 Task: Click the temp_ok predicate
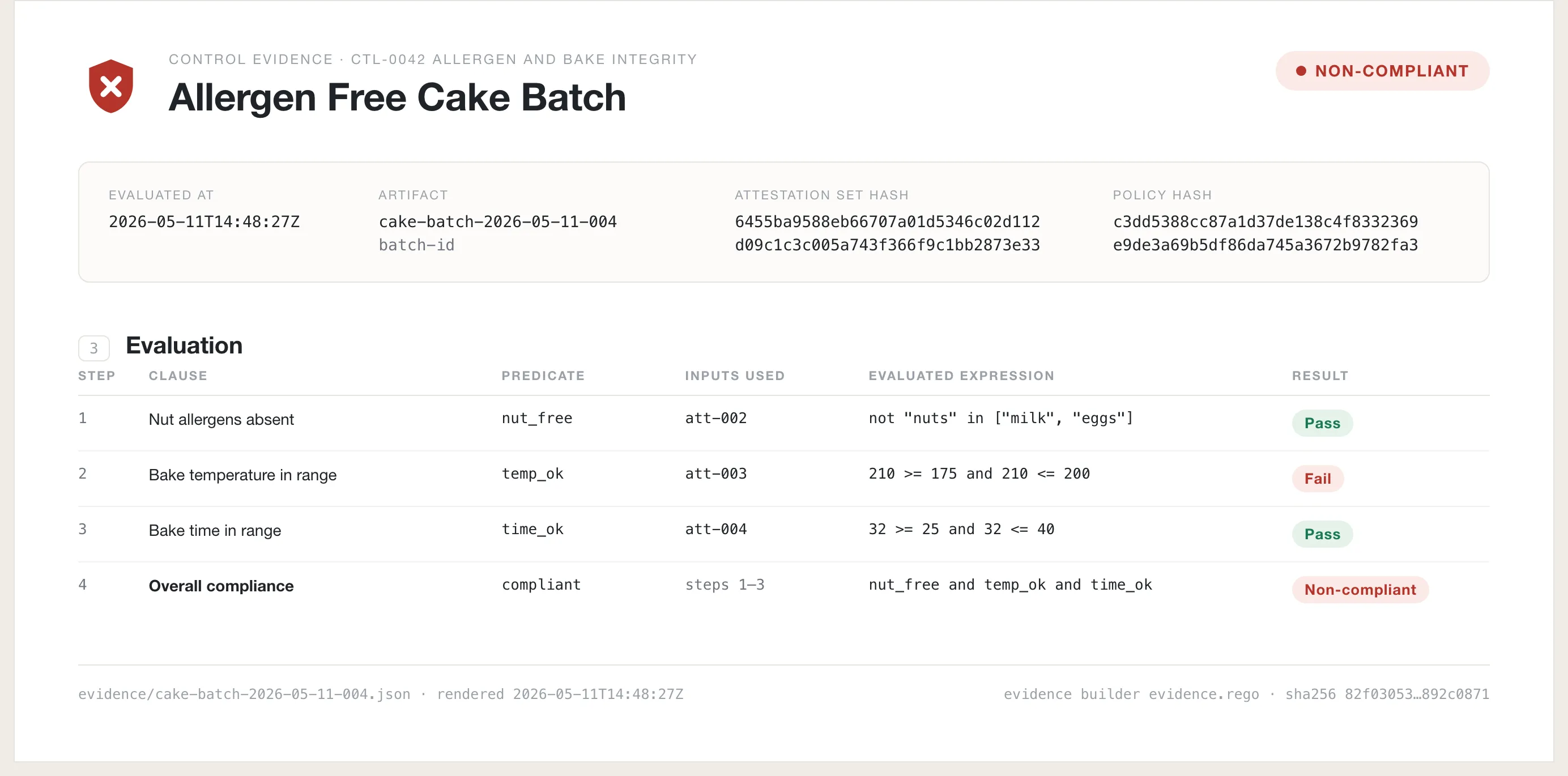tap(532, 474)
